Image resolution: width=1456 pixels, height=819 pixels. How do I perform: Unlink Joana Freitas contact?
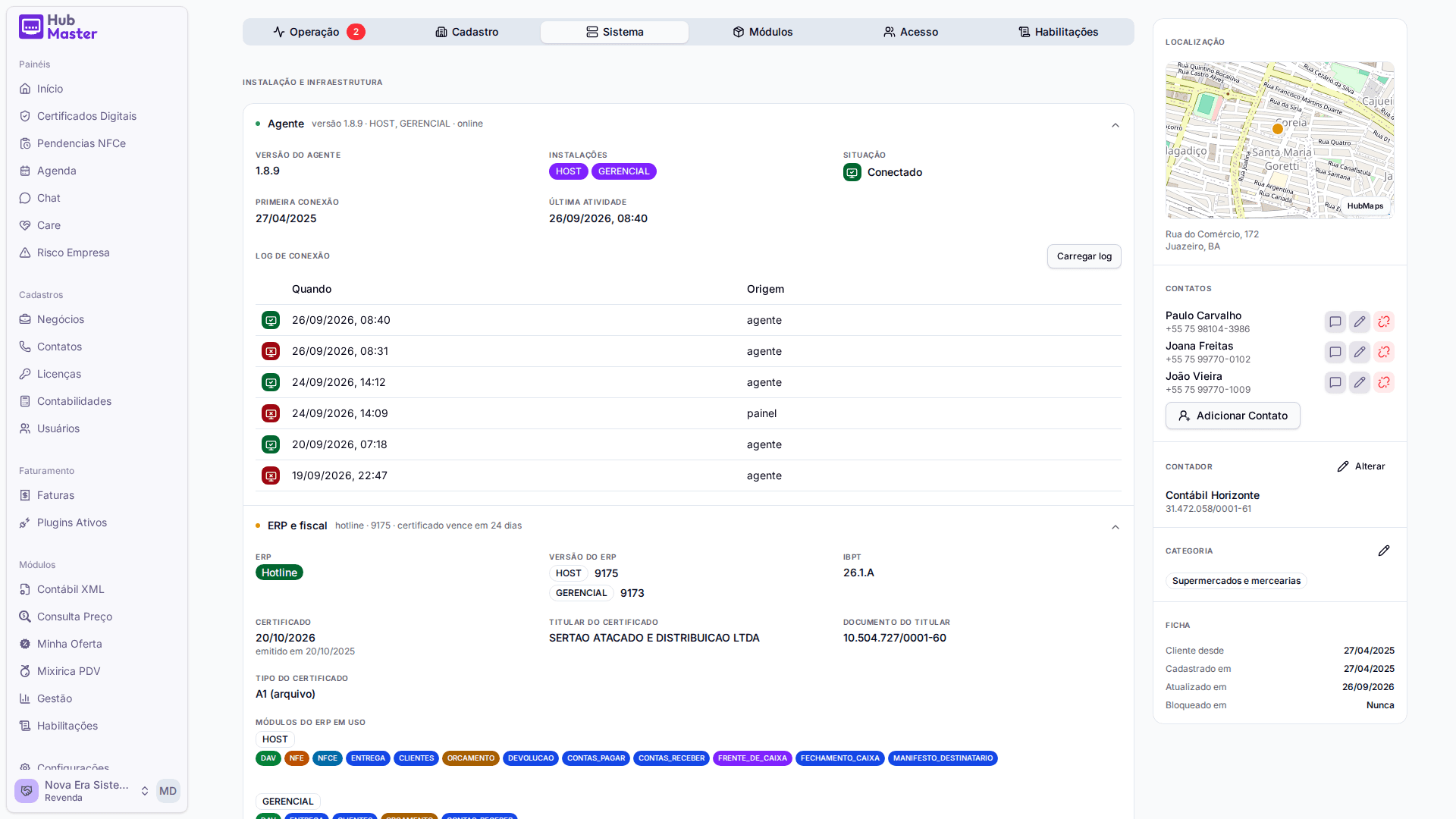tap(1383, 352)
